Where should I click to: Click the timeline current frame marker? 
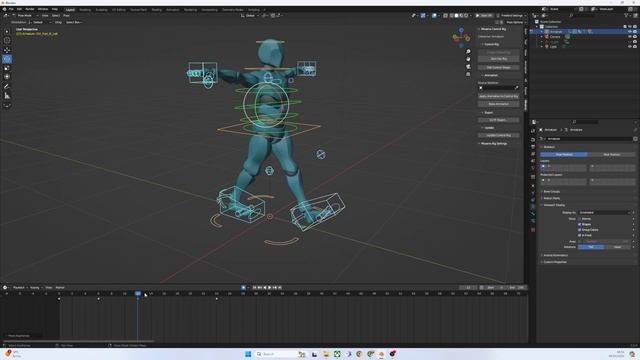tap(138, 293)
